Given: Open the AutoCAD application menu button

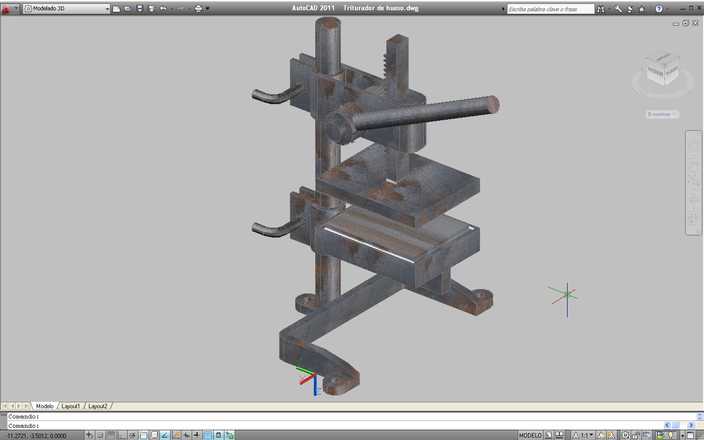Looking at the screenshot, I should pos(6,9).
